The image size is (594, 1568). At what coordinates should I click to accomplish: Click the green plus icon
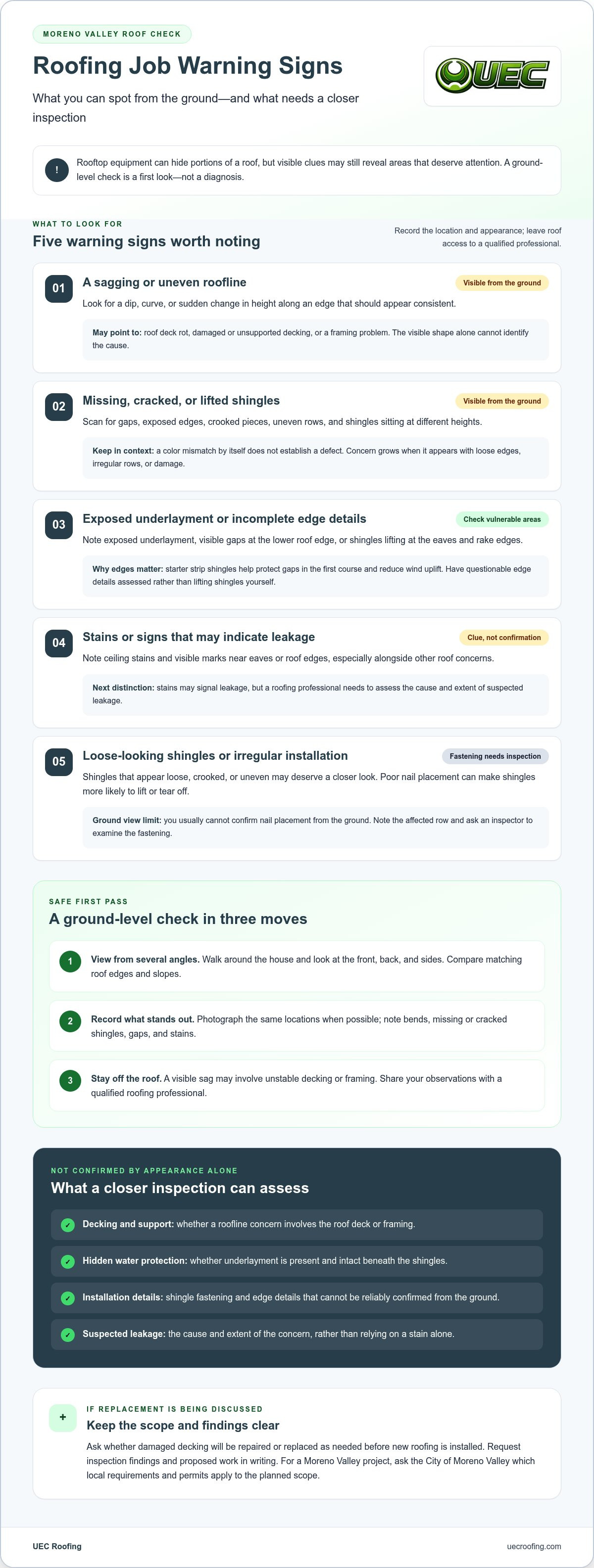point(63,1418)
